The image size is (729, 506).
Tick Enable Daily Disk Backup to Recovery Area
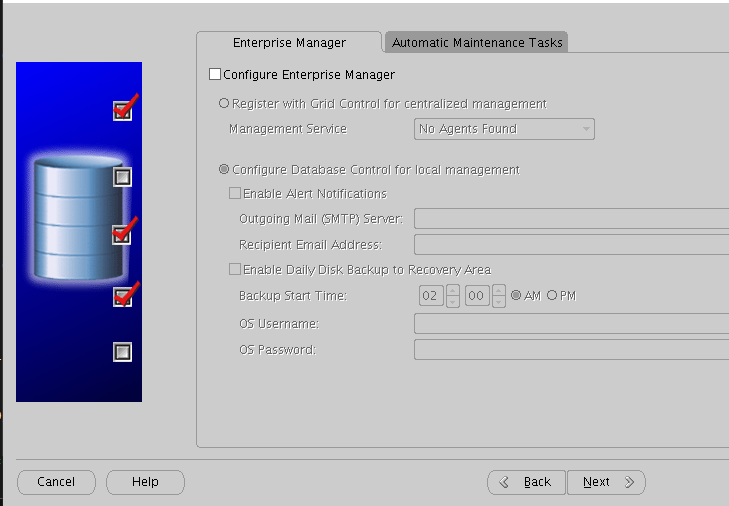(x=235, y=269)
